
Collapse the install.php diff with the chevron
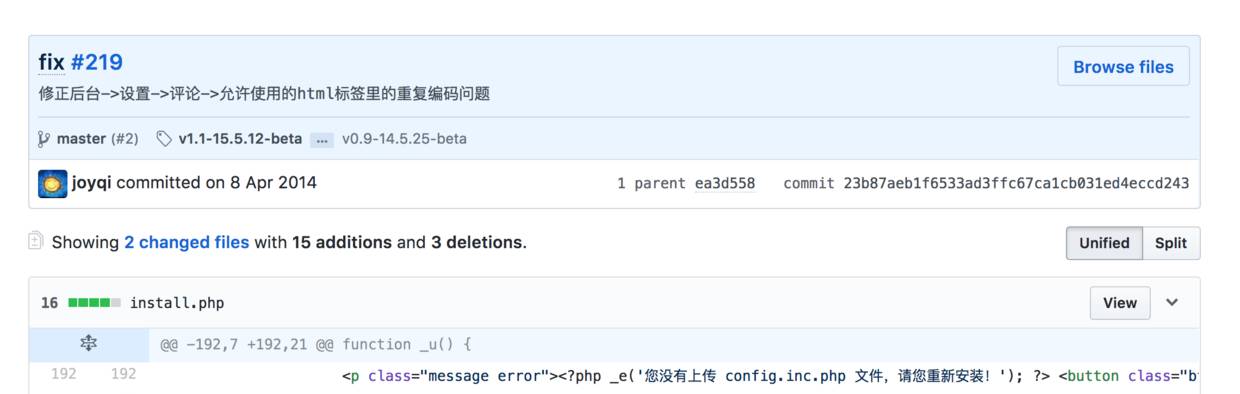[1172, 303]
